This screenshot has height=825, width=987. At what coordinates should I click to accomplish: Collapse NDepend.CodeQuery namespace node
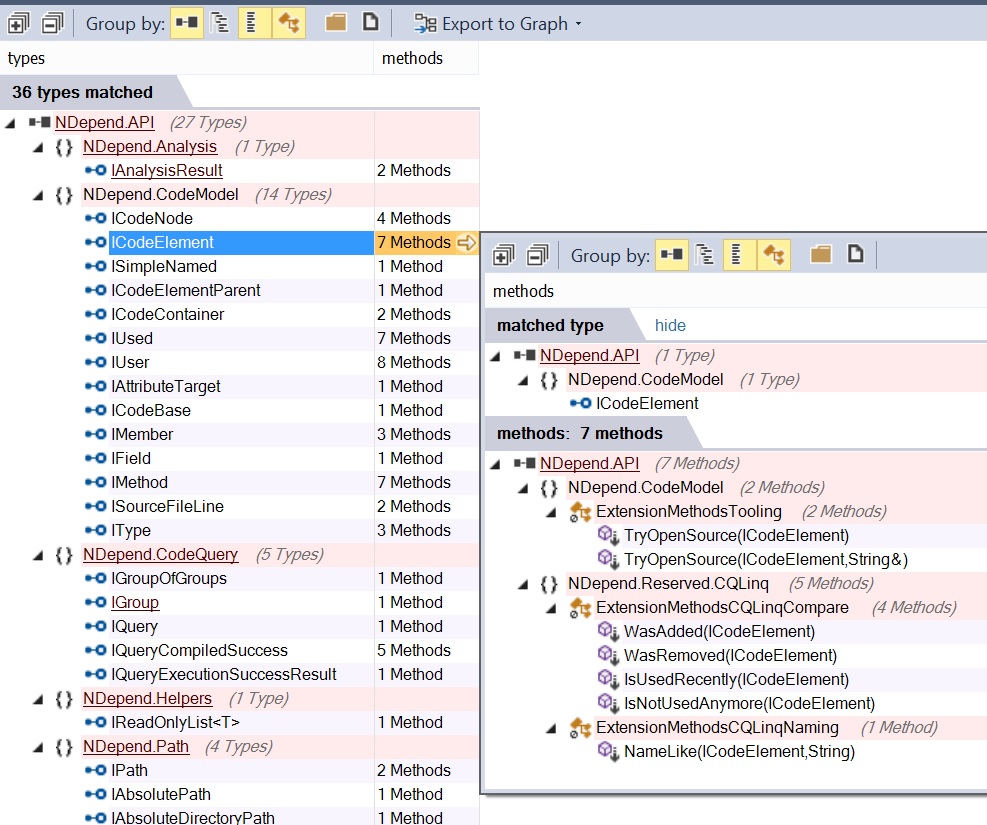coord(38,555)
